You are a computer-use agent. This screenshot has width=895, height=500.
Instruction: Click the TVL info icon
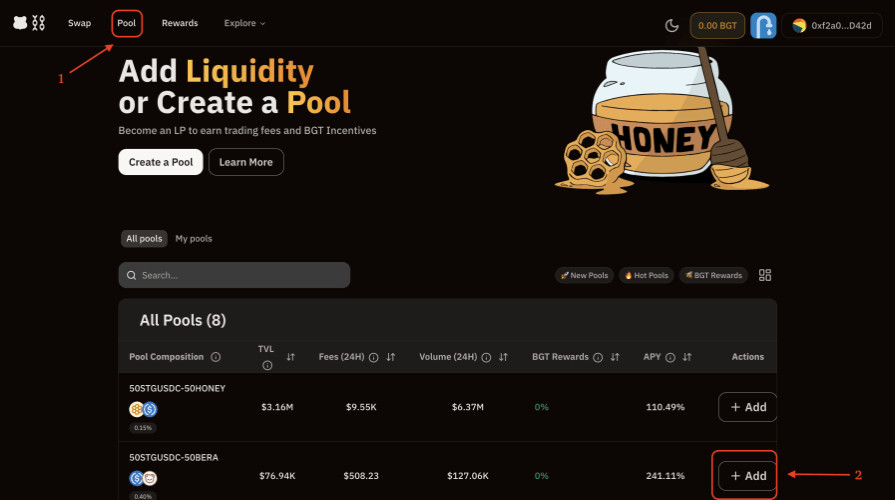click(267, 366)
